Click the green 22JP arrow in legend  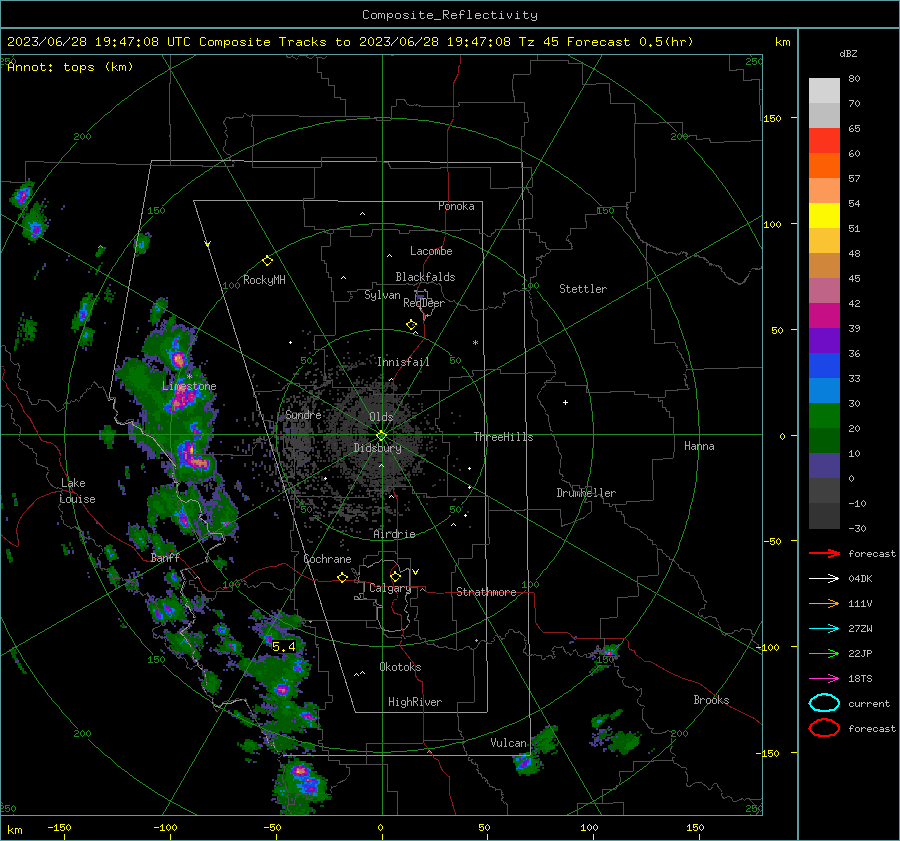pyautogui.click(x=824, y=653)
